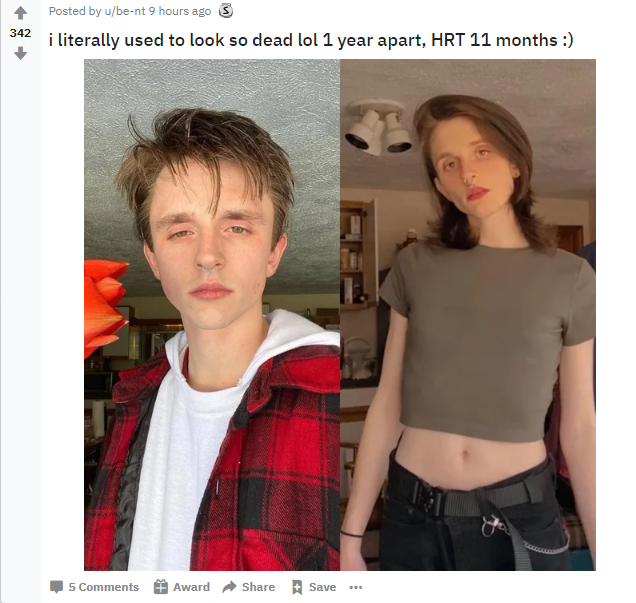Open the '5 Comments' link

[x=103, y=587]
